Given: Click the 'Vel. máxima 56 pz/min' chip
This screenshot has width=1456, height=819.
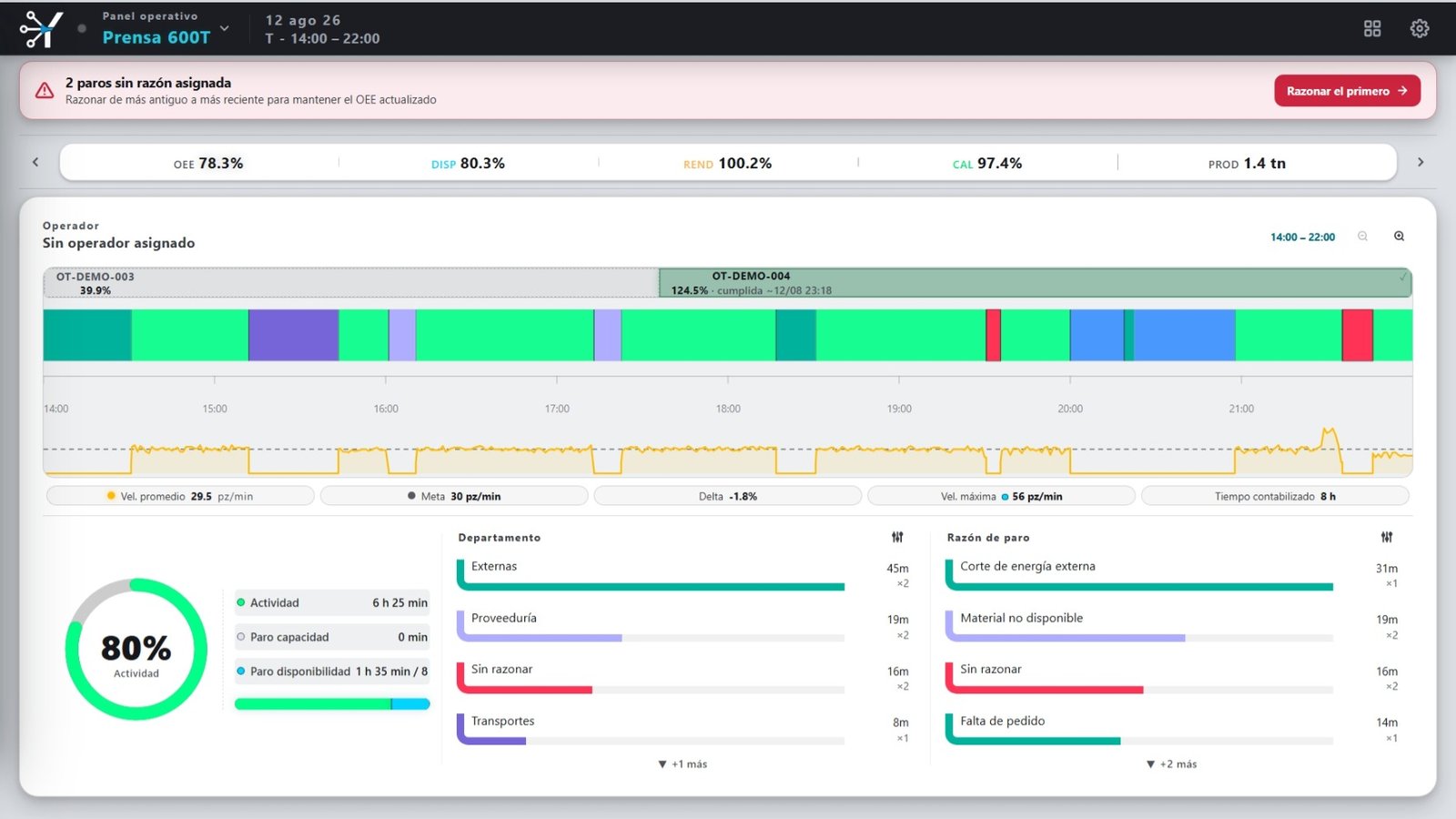Looking at the screenshot, I should 1001,496.
